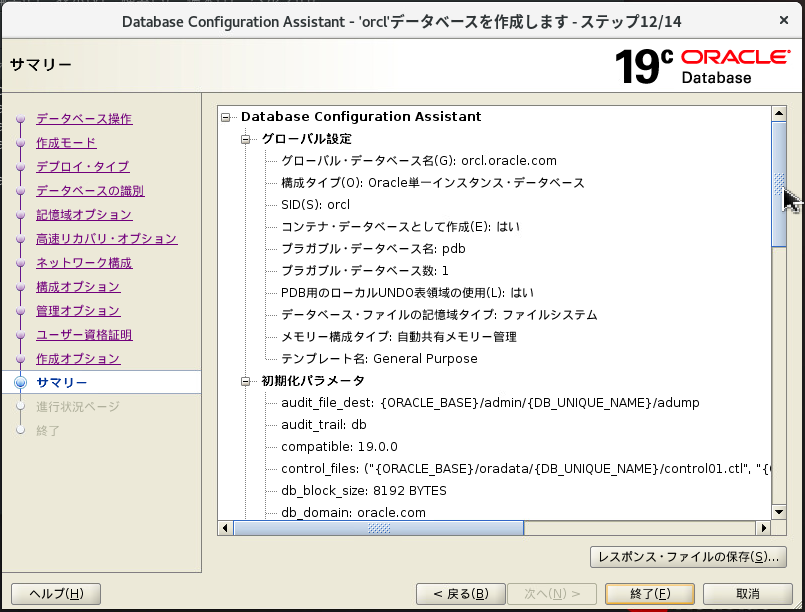Jump to データベースの識別 step
The height and width of the screenshot is (612, 805).
coord(90,191)
